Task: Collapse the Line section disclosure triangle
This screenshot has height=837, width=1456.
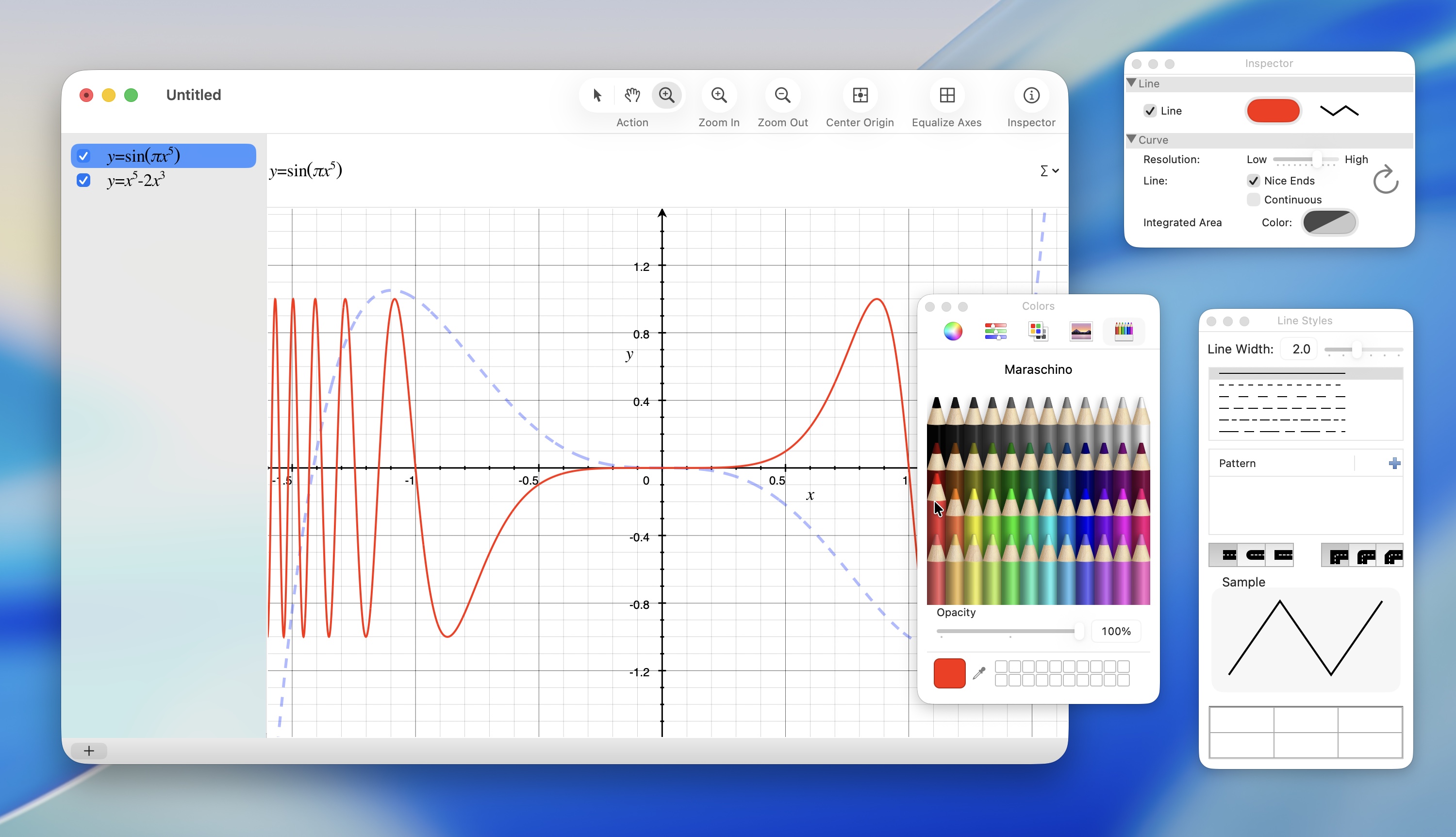Action: 1131,83
